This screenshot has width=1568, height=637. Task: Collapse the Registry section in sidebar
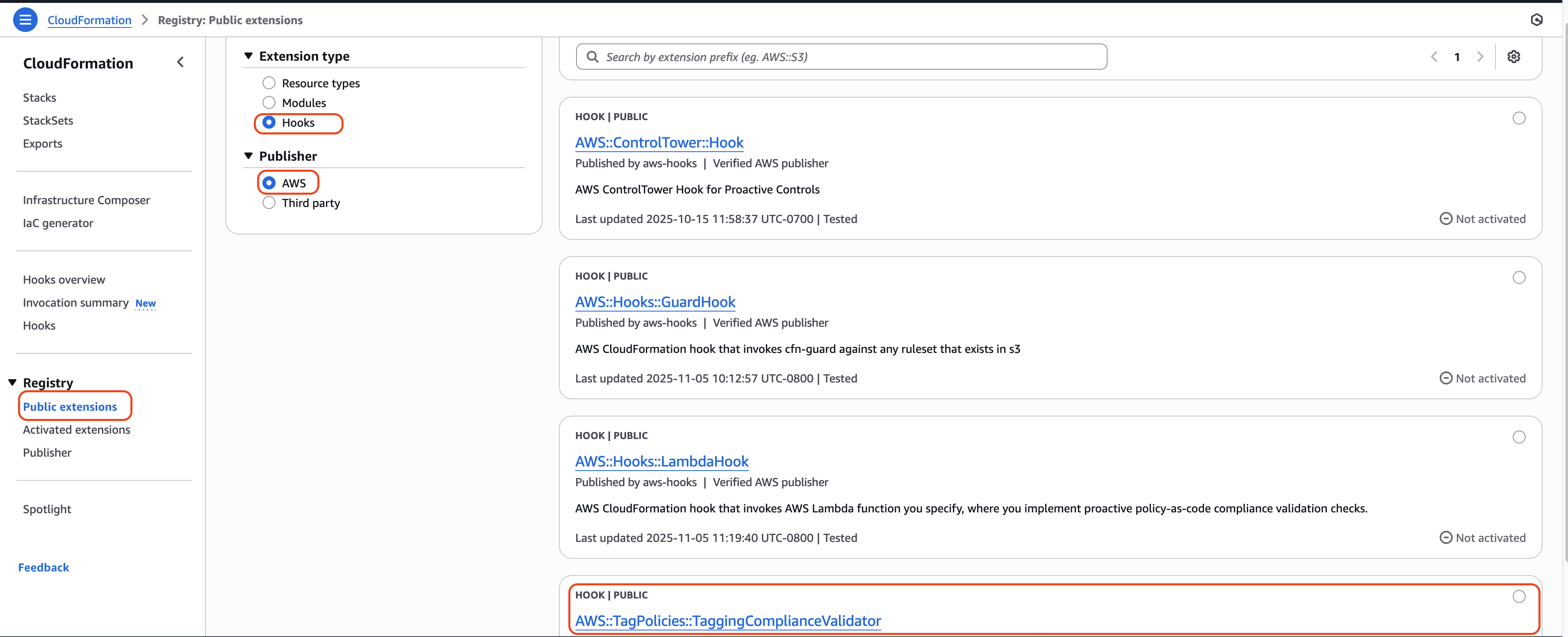pos(11,382)
